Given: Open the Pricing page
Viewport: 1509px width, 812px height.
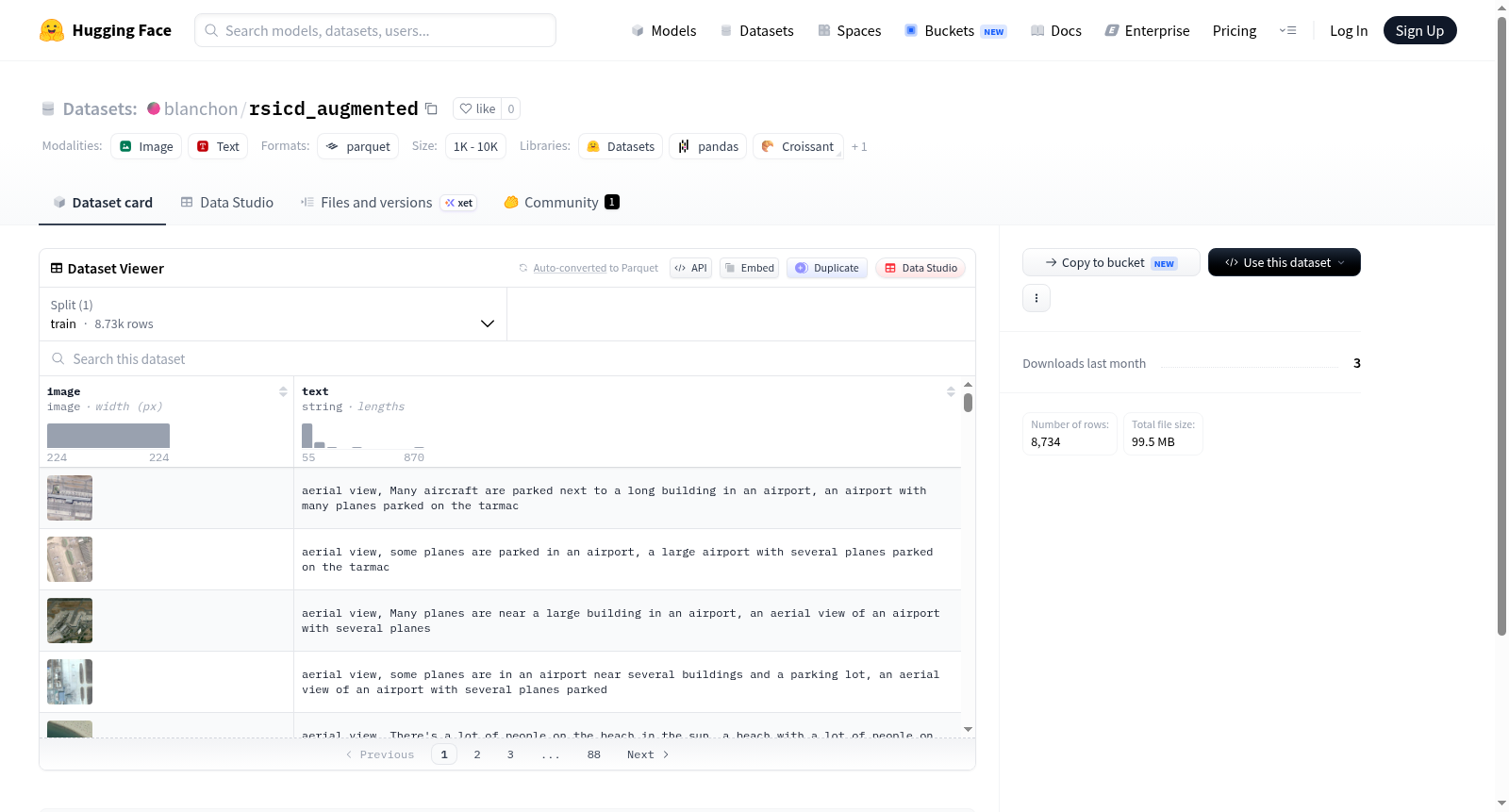Looking at the screenshot, I should pos(1235,30).
